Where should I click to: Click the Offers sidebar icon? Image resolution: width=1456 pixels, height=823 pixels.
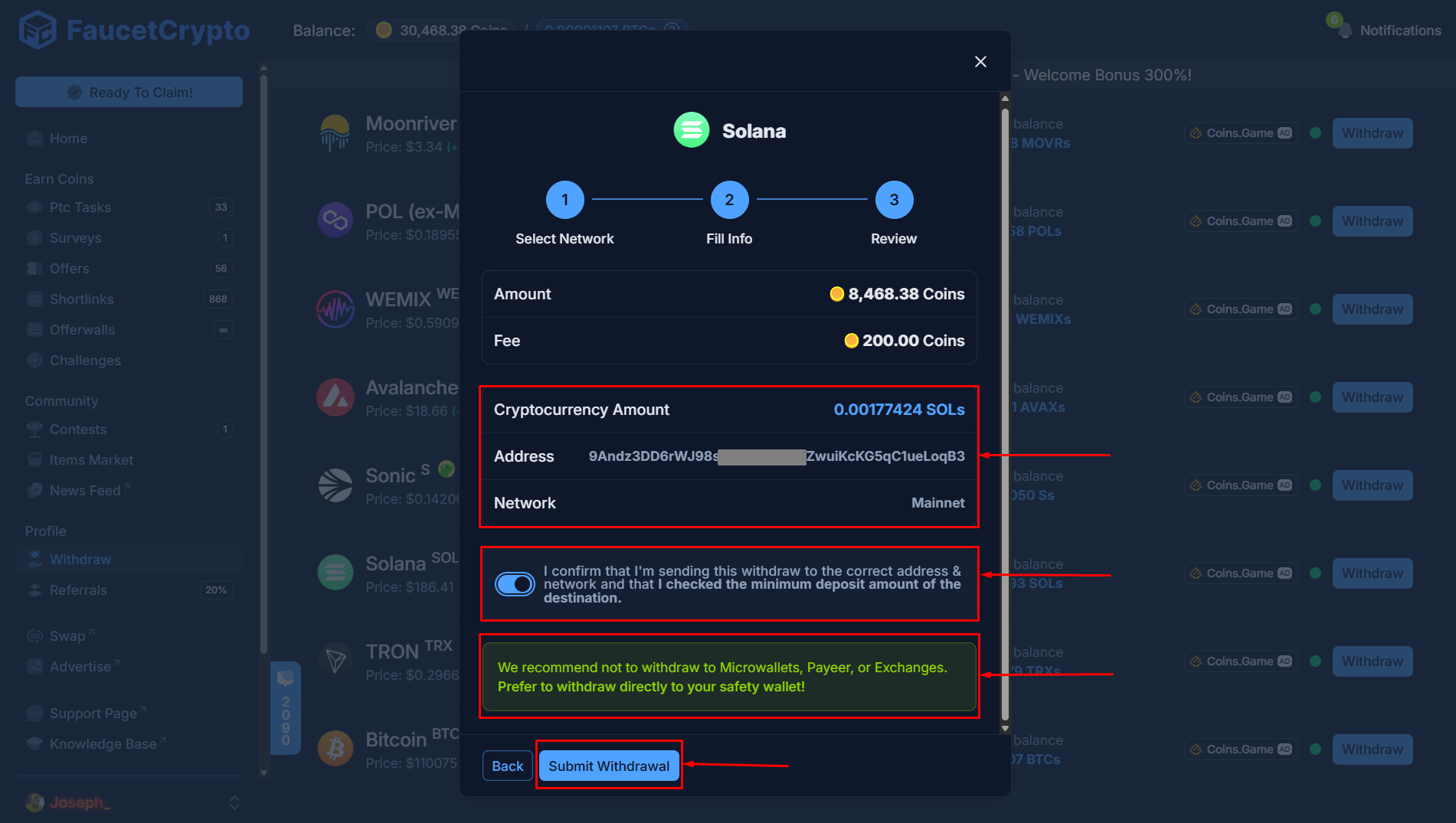[34, 269]
